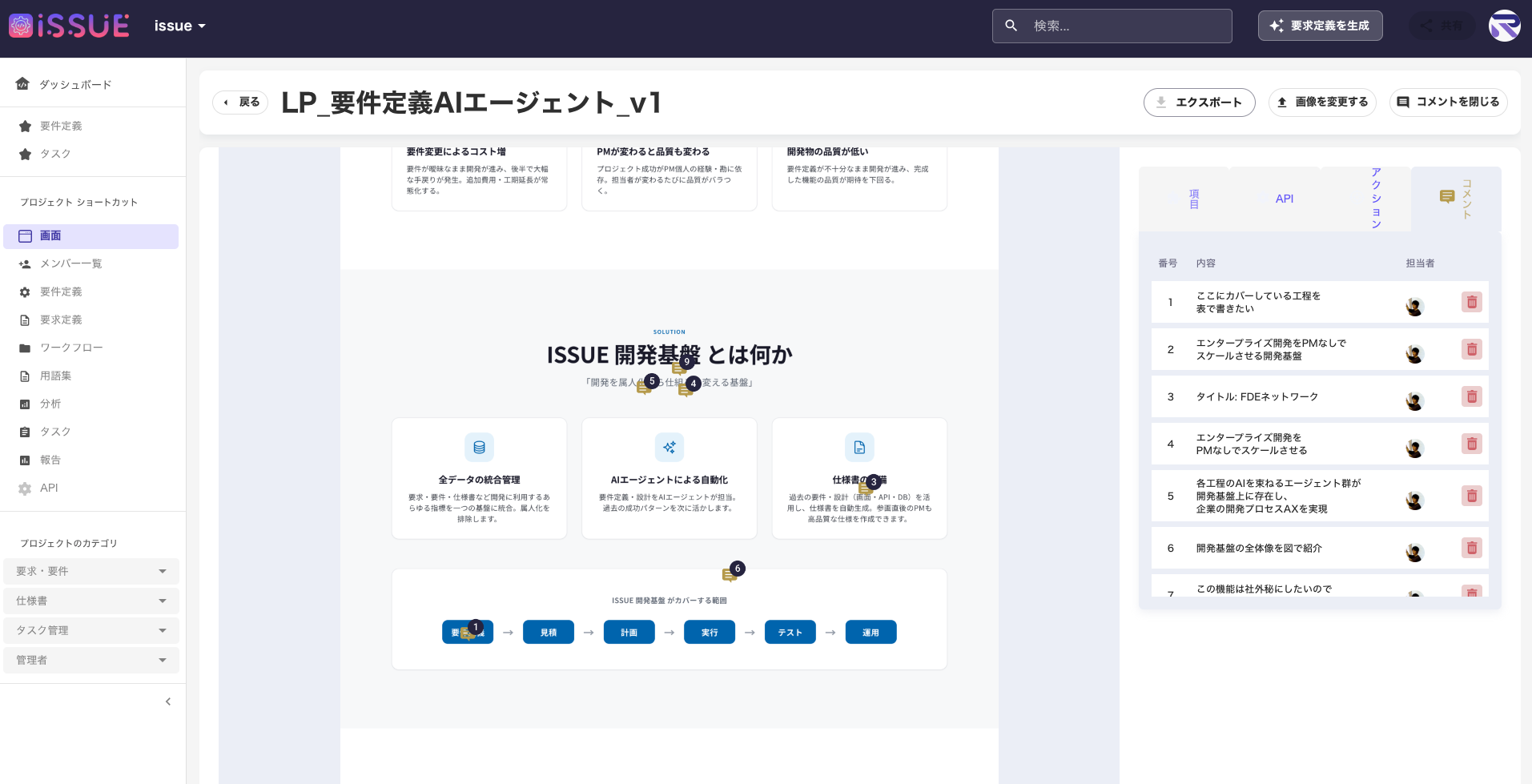Click the エクスポート button
This screenshot has width=1532, height=784.
pyautogui.click(x=1199, y=103)
